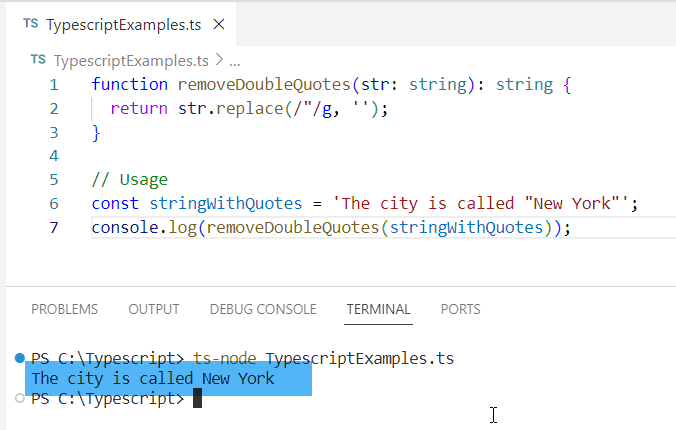Click the '// Usage' comment
The width and height of the screenshot is (676, 430).
129,179
